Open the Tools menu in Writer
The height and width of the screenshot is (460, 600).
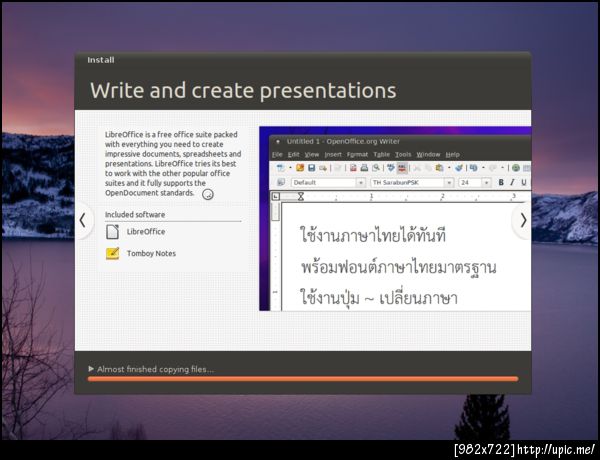click(403, 155)
